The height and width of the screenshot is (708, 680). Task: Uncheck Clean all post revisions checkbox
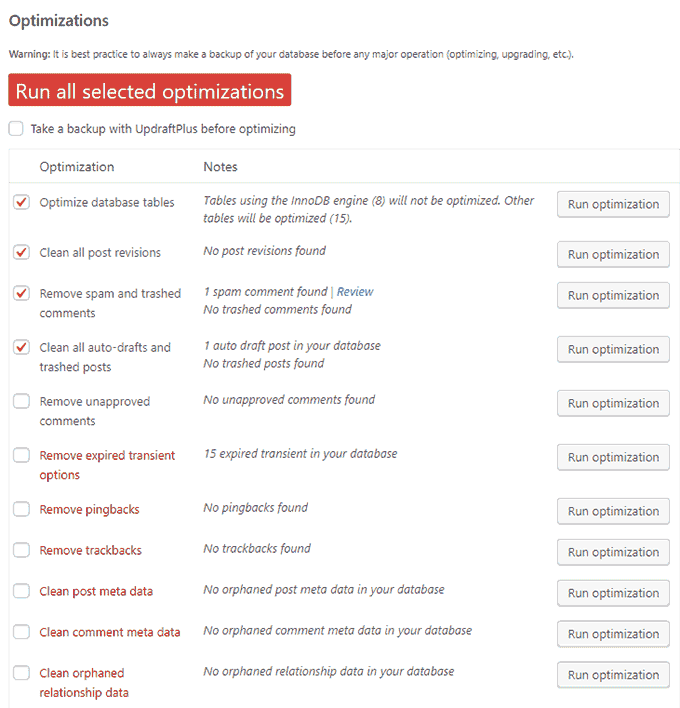(21, 252)
